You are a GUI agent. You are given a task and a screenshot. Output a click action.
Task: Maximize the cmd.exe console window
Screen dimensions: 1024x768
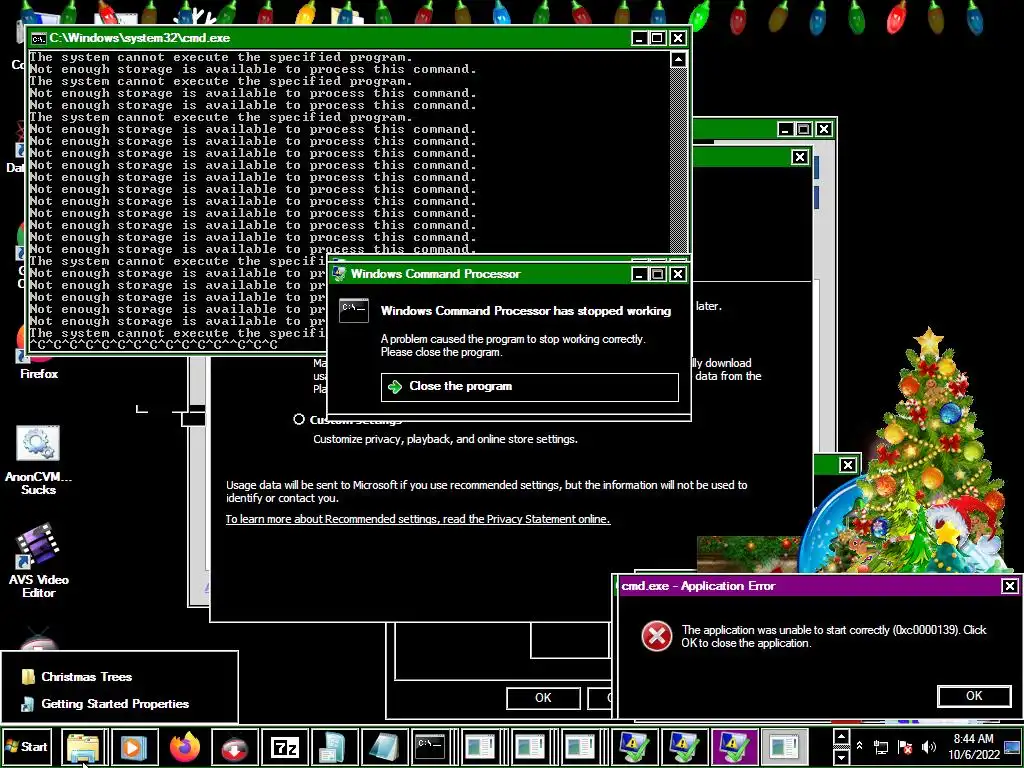[x=658, y=39]
